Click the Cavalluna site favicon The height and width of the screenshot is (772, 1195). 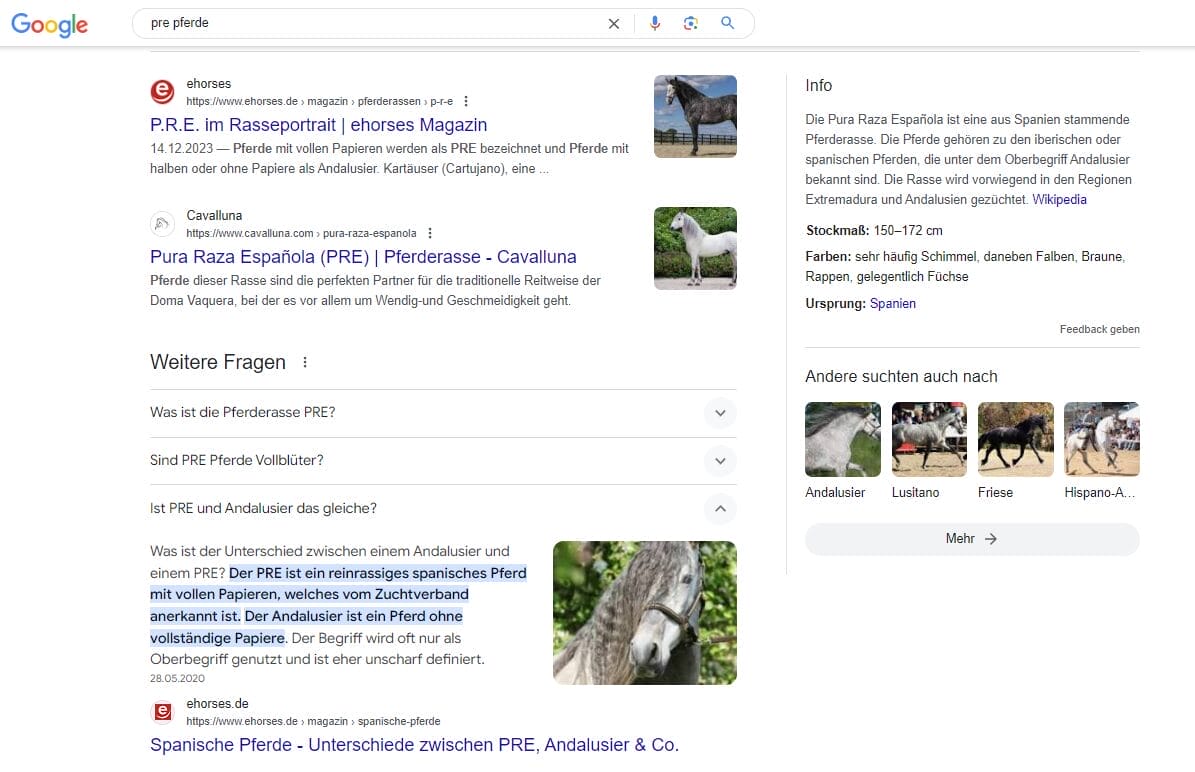(x=162, y=223)
